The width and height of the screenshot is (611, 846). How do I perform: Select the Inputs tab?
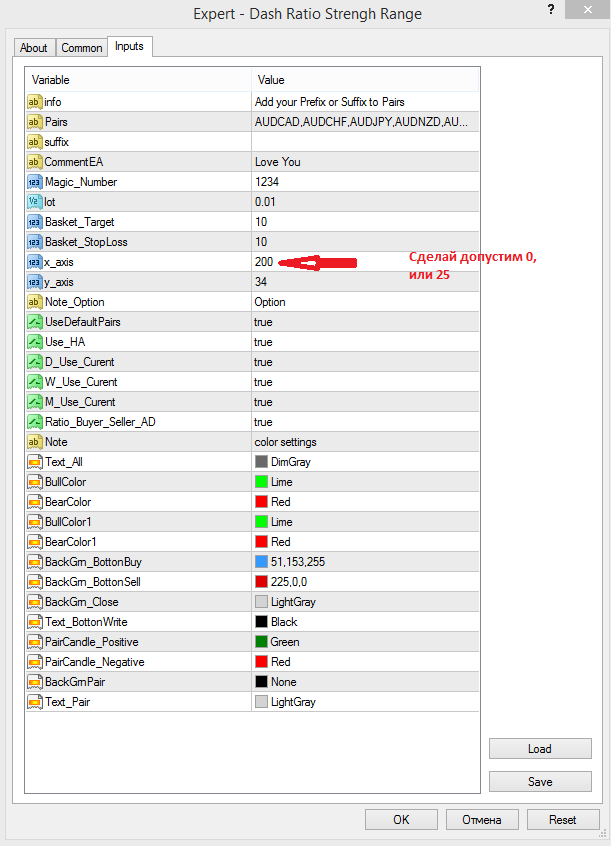pos(129,46)
